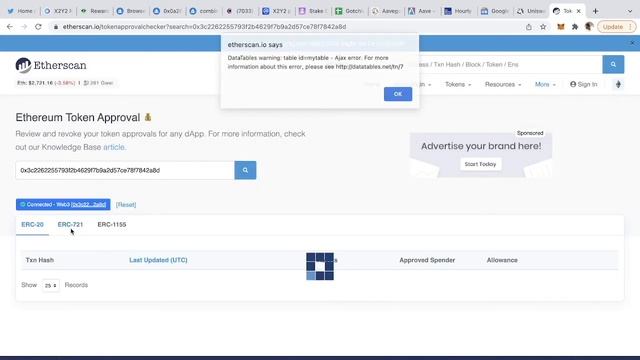
Task: Click the Etherscan logo
Action: coord(51,65)
